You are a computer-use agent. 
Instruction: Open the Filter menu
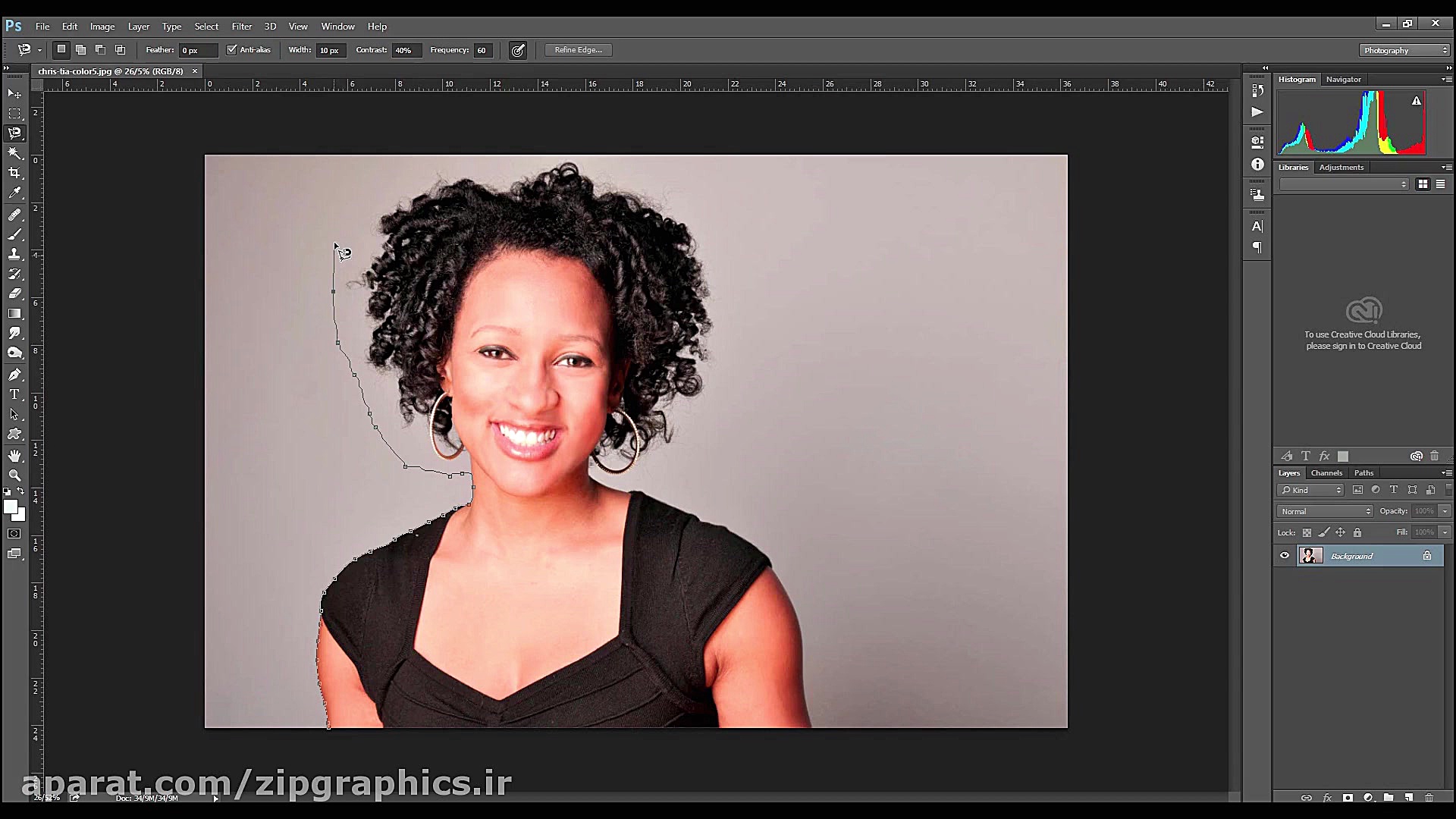tap(241, 27)
